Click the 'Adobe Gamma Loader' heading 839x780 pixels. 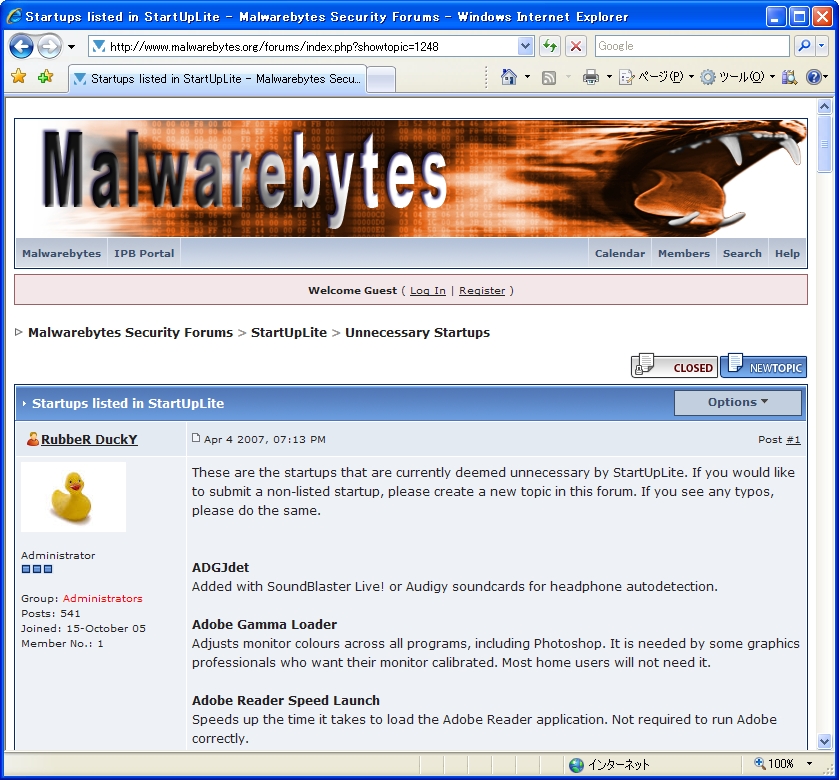264,624
